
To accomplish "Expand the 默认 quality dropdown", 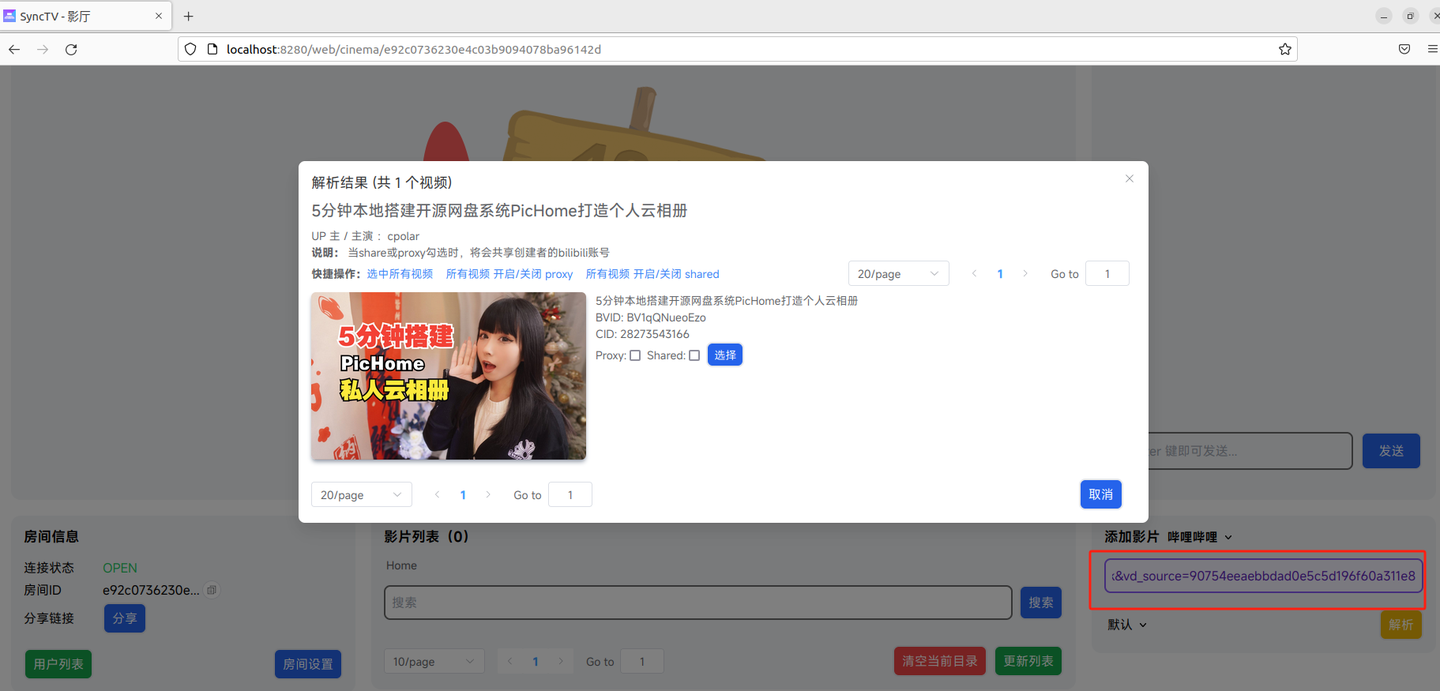I will coord(1127,624).
